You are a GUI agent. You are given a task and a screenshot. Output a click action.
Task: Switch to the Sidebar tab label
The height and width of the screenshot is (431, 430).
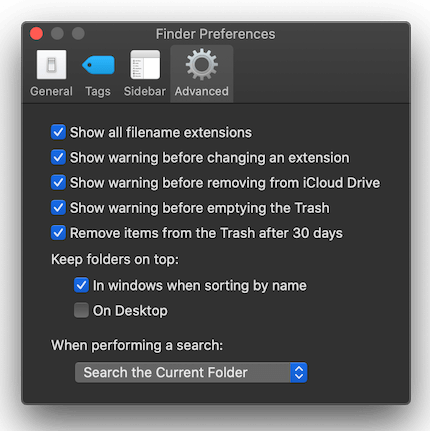coord(145,91)
